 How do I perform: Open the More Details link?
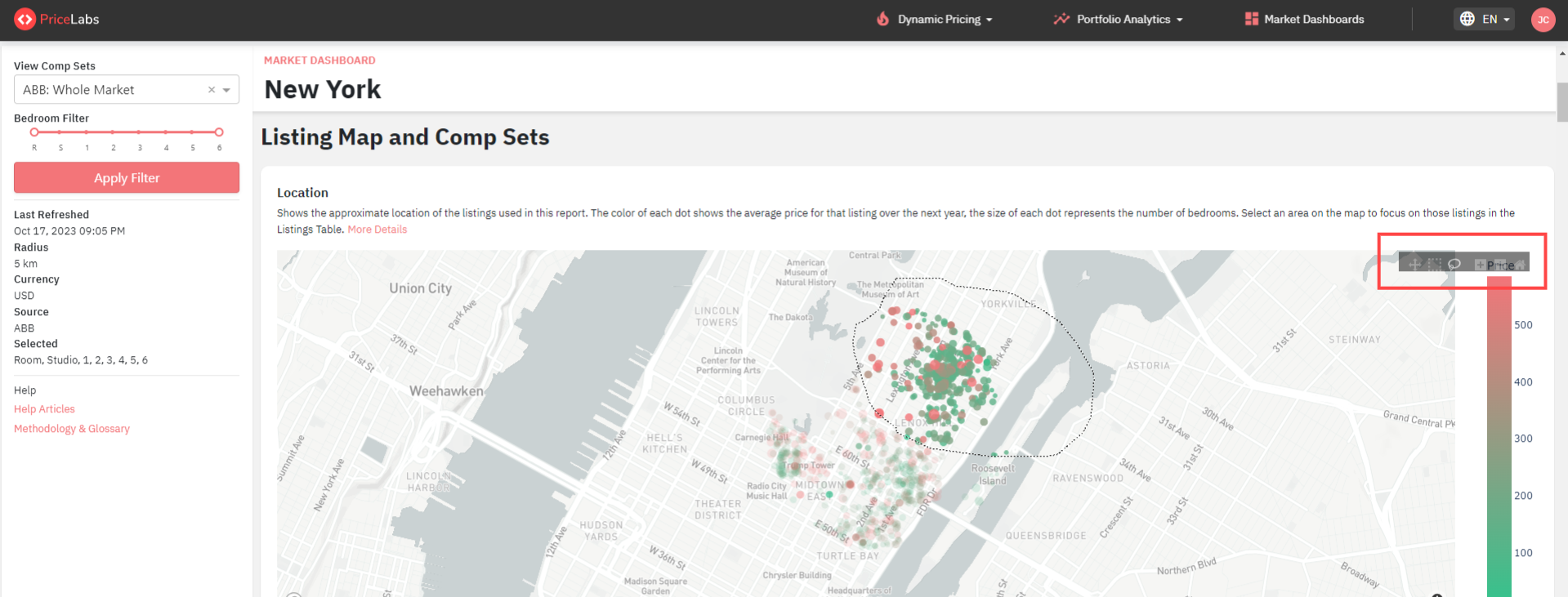pyautogui.click(x=377, y=229)
